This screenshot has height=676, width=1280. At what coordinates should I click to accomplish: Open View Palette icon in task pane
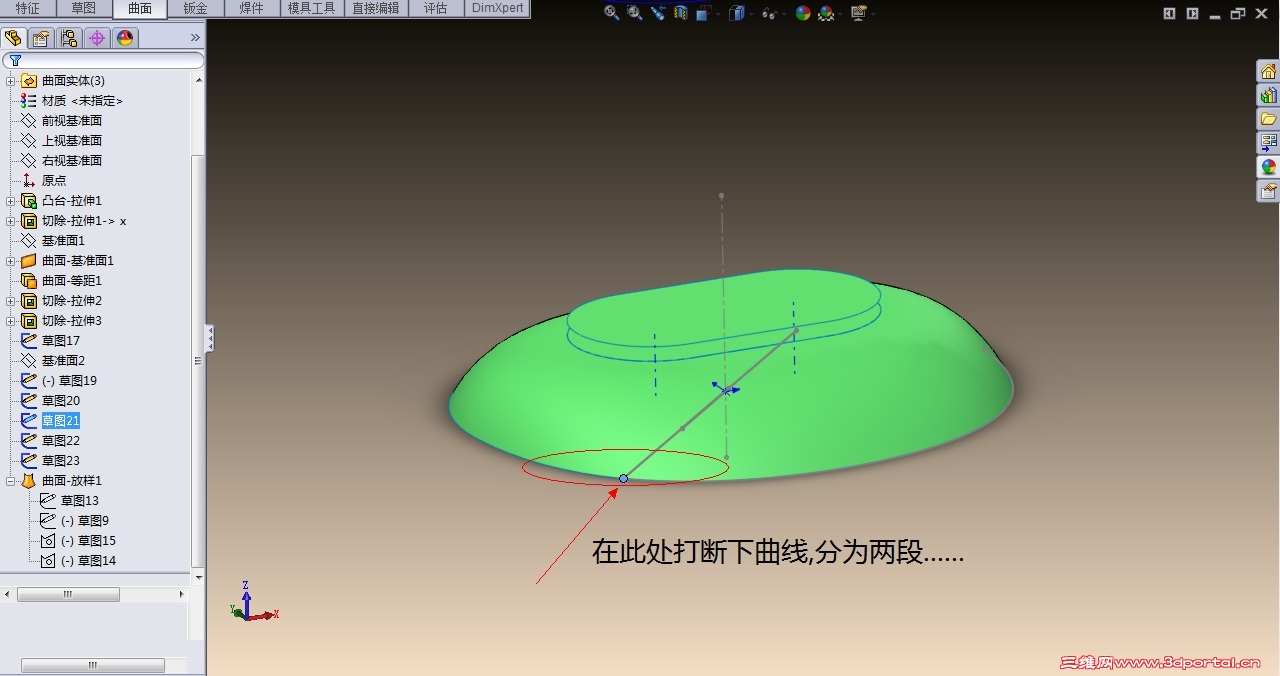pos(1268,143)
